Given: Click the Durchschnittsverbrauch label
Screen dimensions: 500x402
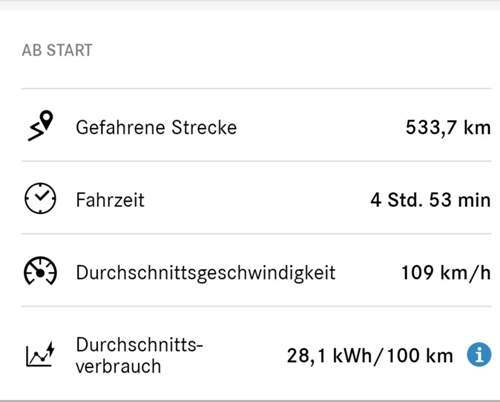Looking at the screenshot, I should click(139, 355).
